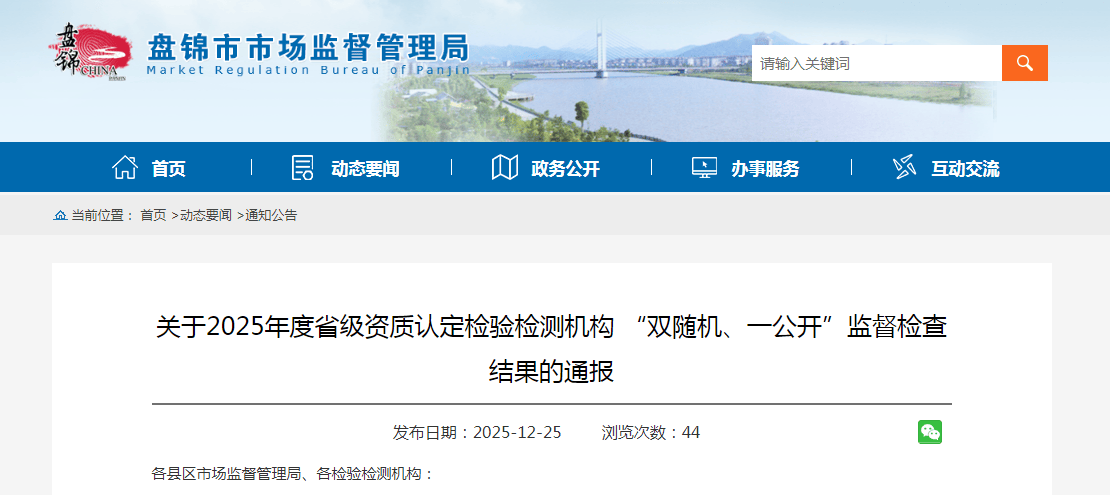Follow the 通知公告 breadcrumb link
The width and height of the screenshot is (1110, 495).
(271, 215)
